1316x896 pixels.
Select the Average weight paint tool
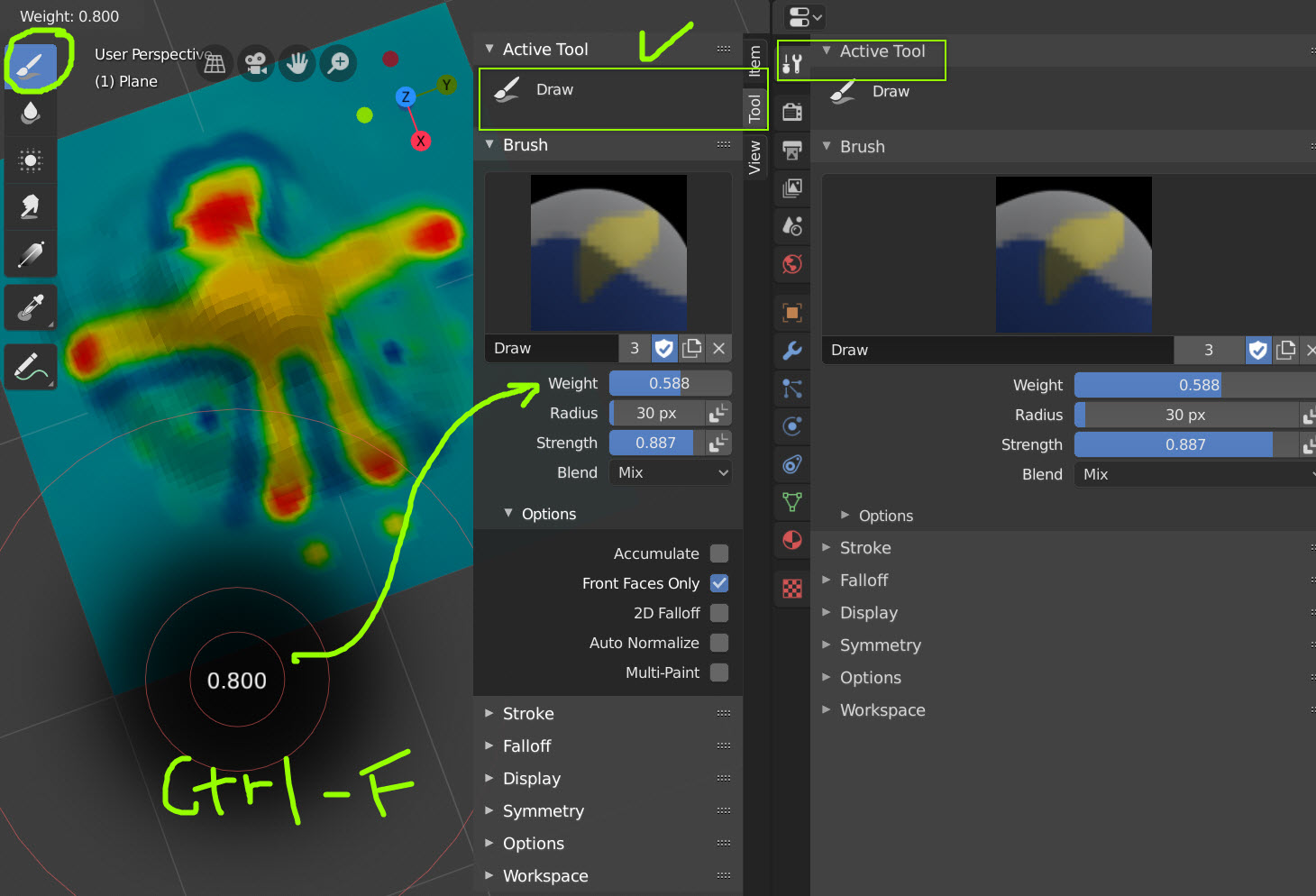(31, 160)
